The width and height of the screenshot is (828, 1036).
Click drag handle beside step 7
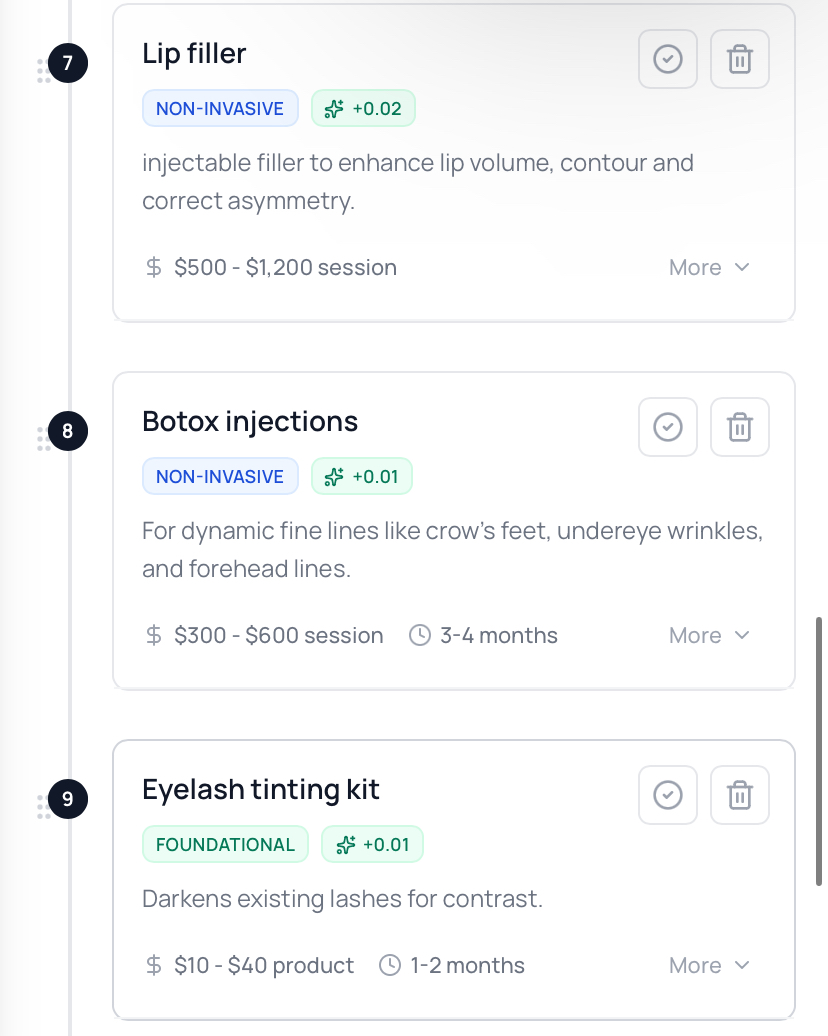(x=43, y=71)
